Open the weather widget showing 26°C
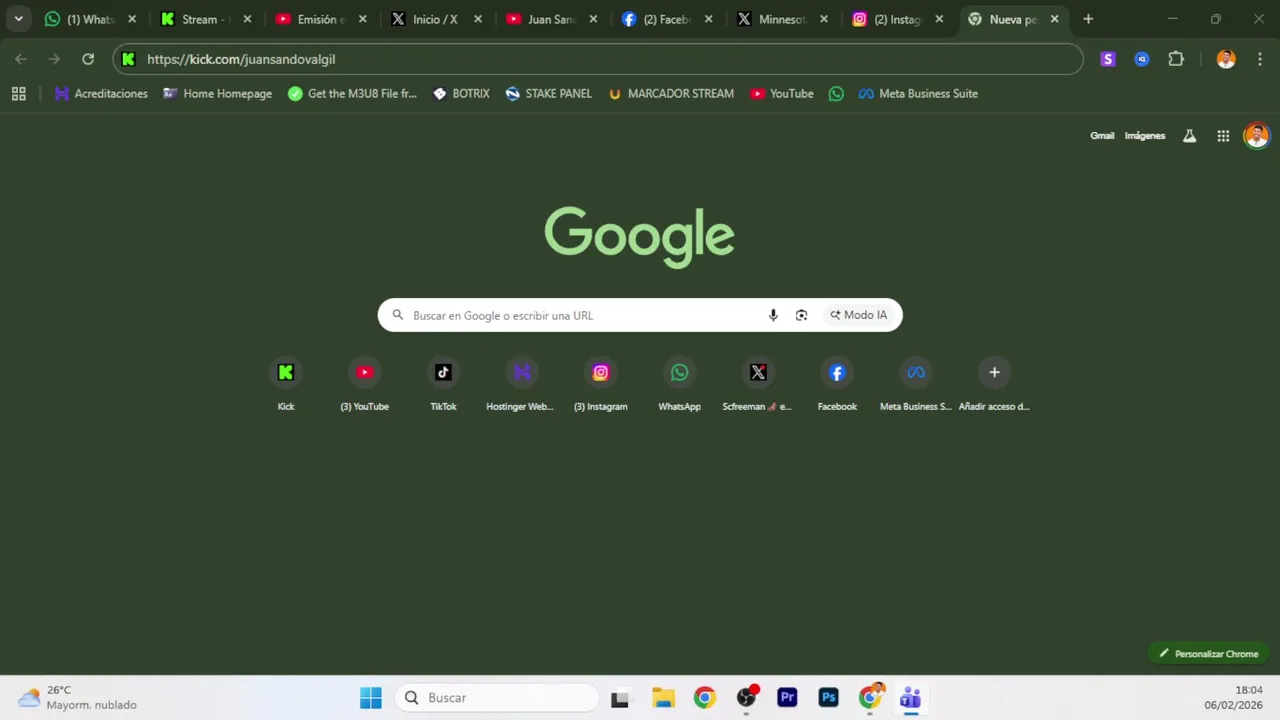The height and width of the screenshot is (720, 1280). (x=78, y=698)
